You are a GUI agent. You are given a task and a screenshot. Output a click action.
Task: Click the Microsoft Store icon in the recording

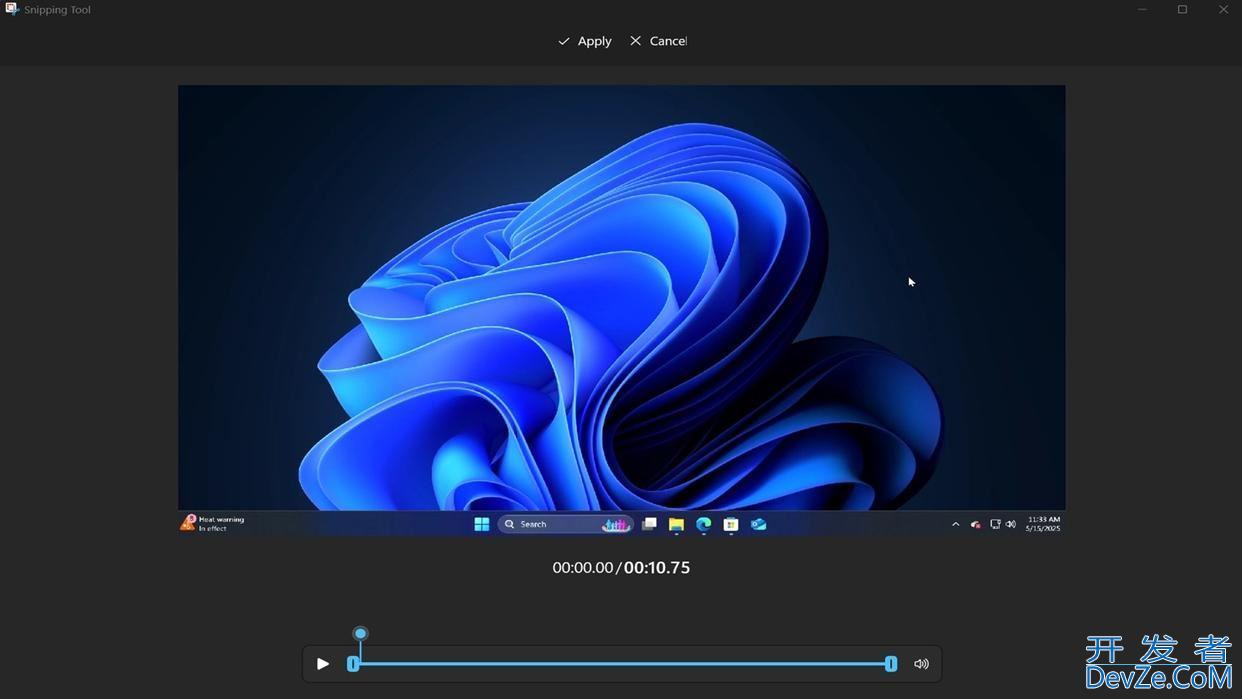click(731, 524)
